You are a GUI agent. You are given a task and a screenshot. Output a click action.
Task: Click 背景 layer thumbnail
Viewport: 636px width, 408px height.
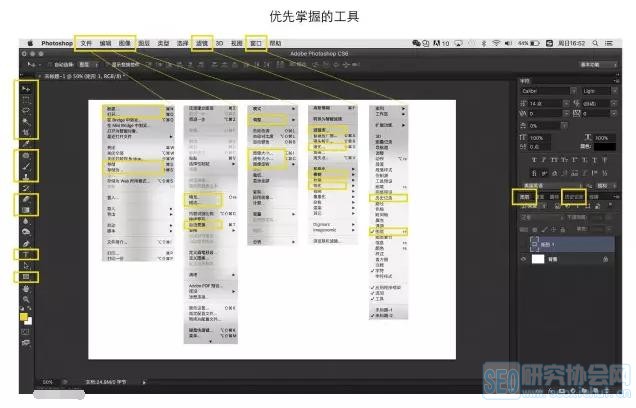[x=538, y=259]
